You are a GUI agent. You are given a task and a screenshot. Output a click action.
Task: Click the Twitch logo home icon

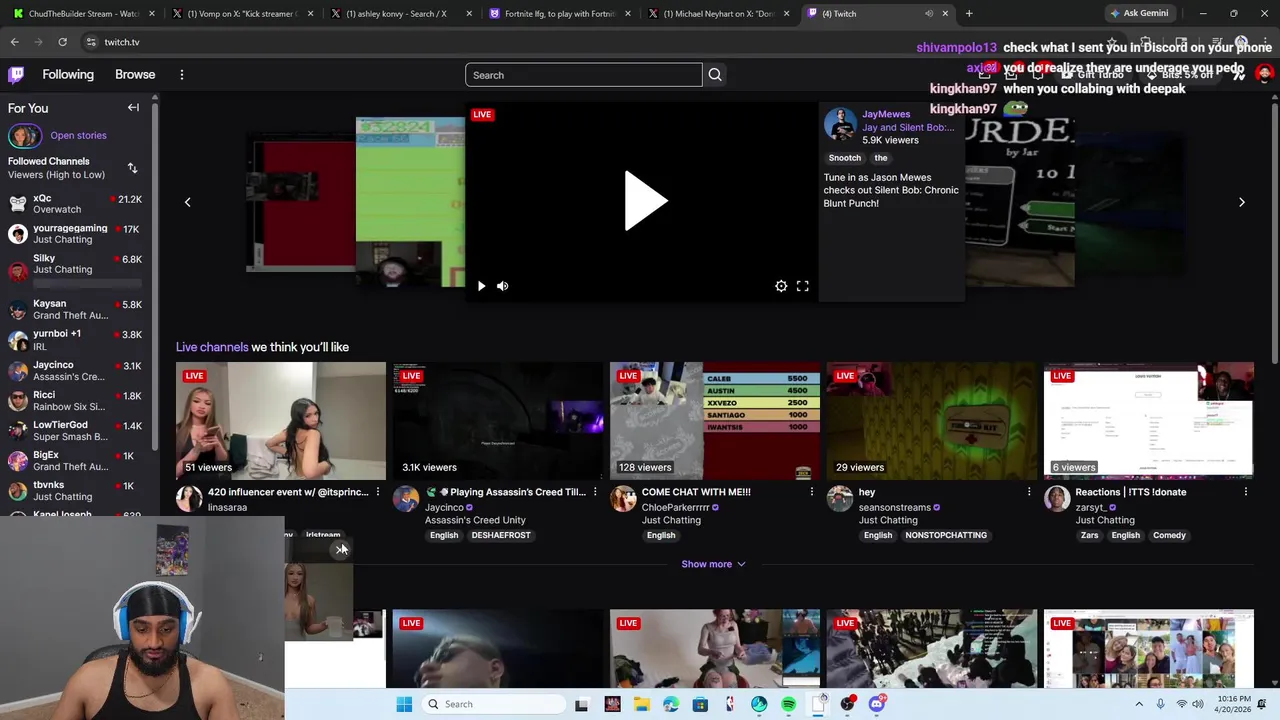tap(16, 75)
